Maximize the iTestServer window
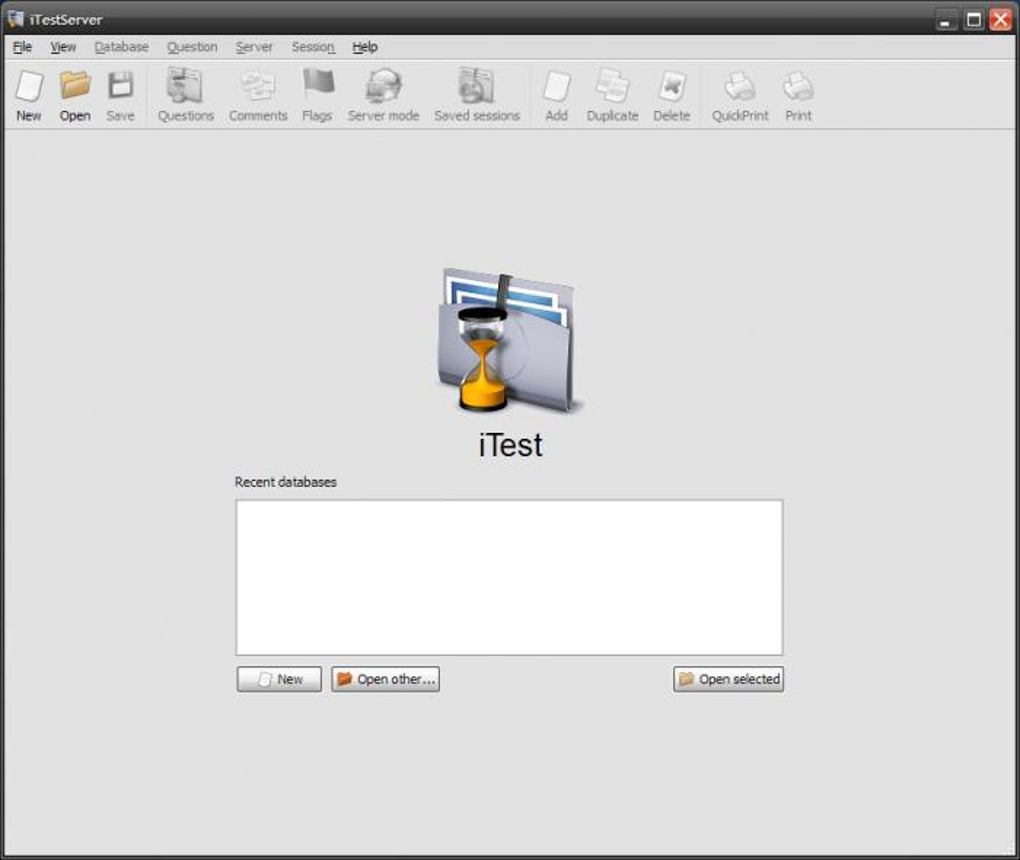This screenshot has height=860, width=1020. pos(974,20)
